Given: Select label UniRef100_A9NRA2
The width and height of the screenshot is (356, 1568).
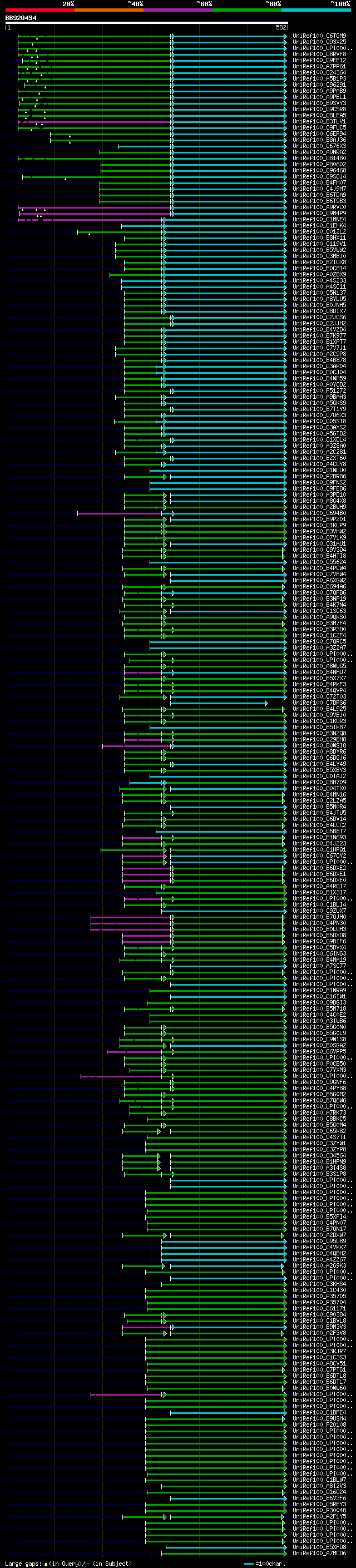Looking at the screenshot, I should click(319, 152).
